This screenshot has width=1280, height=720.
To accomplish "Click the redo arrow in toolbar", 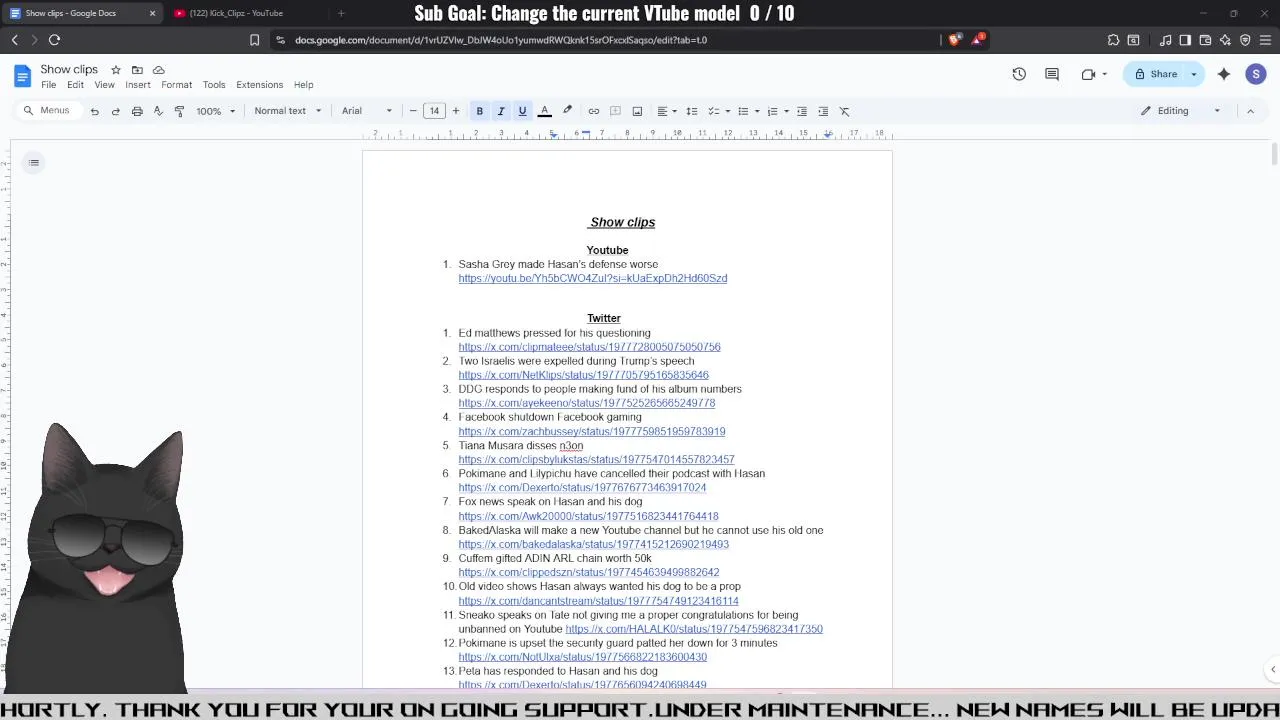I will [x=116, y=111].
